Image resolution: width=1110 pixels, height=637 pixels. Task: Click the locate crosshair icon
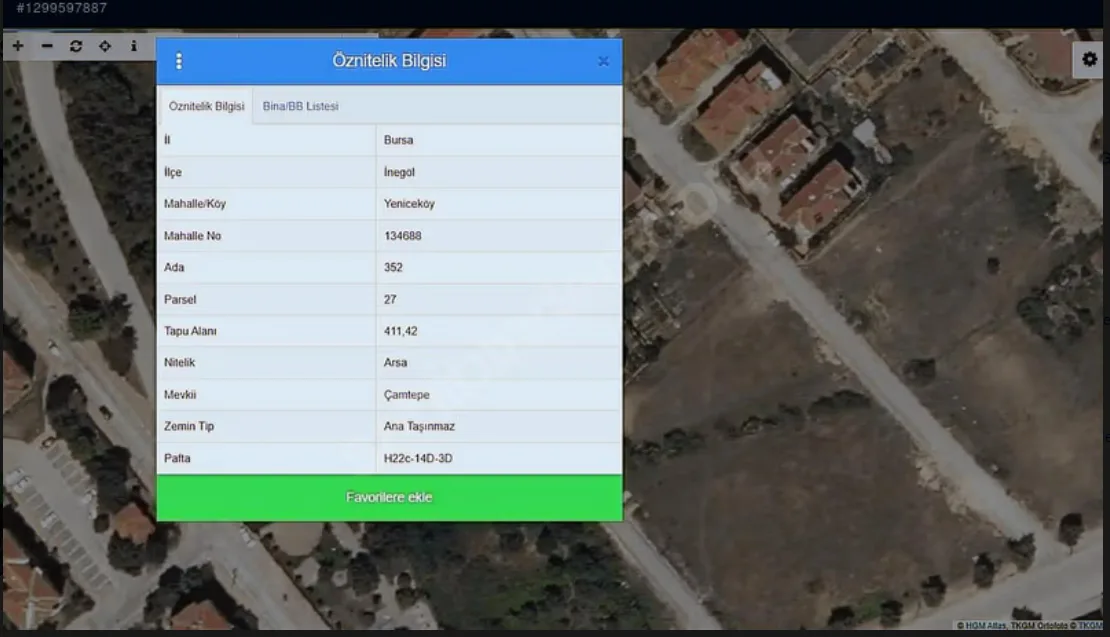coord(105,46)
